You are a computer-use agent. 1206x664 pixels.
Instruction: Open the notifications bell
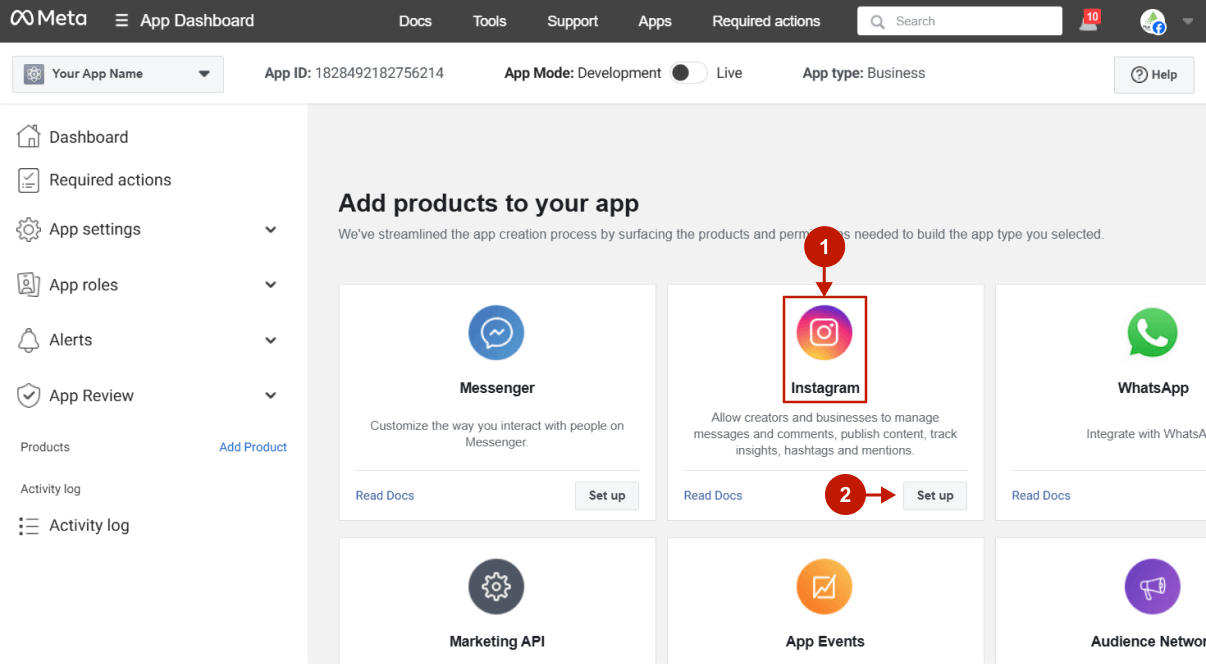pyautogui.click(x=1088, y=21)
